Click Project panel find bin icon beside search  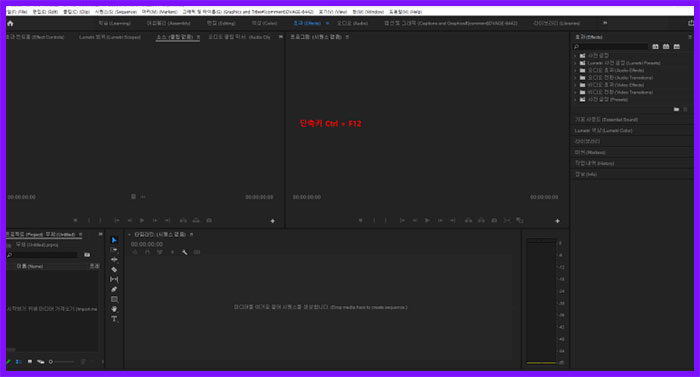click(x=87, y=255)
